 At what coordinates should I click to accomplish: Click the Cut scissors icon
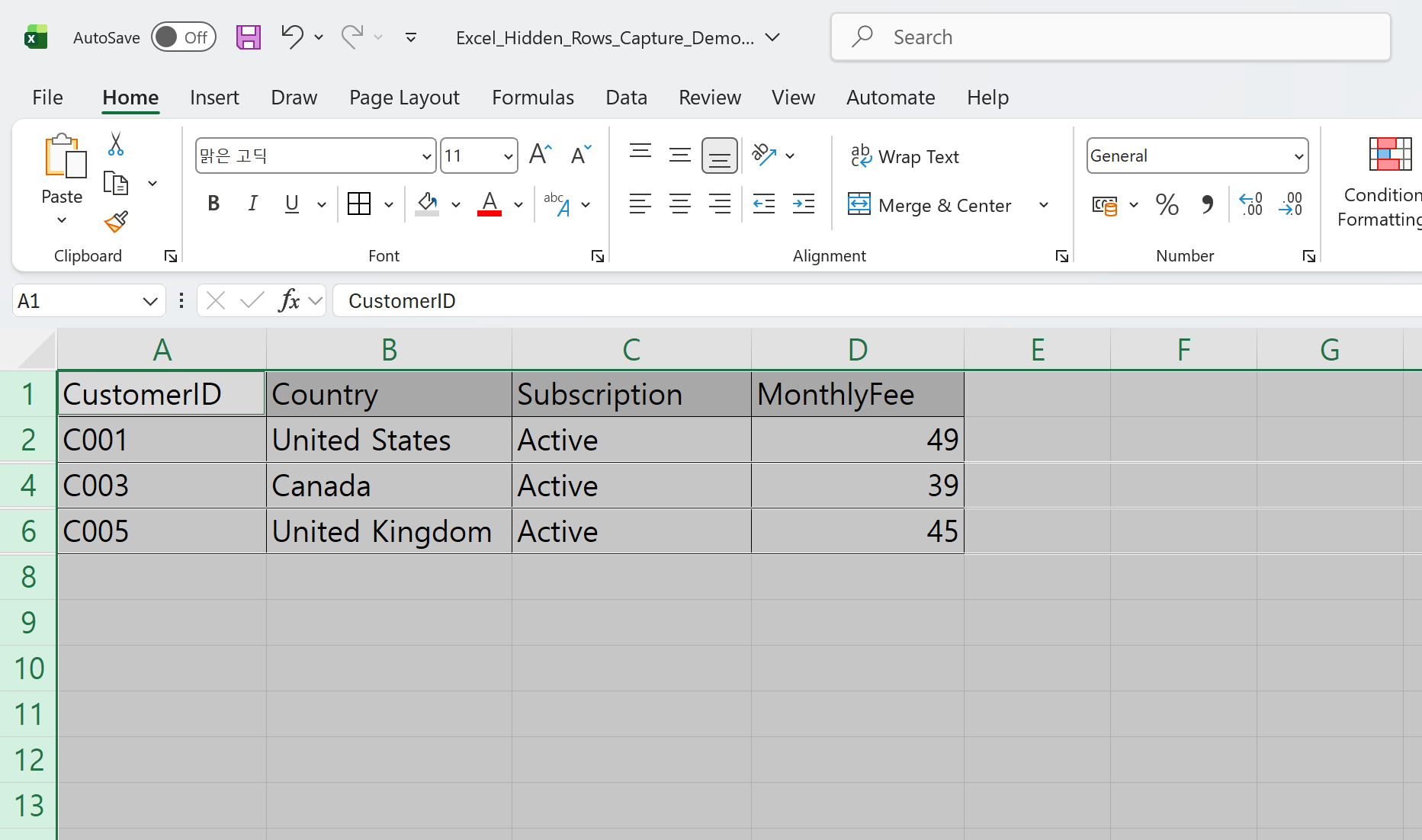coord(116,143)
